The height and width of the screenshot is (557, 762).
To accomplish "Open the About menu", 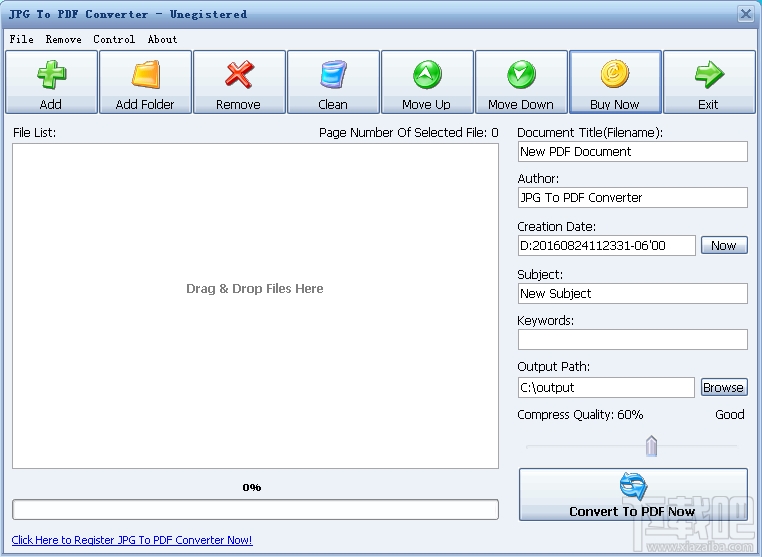I will tap(162, 39).
